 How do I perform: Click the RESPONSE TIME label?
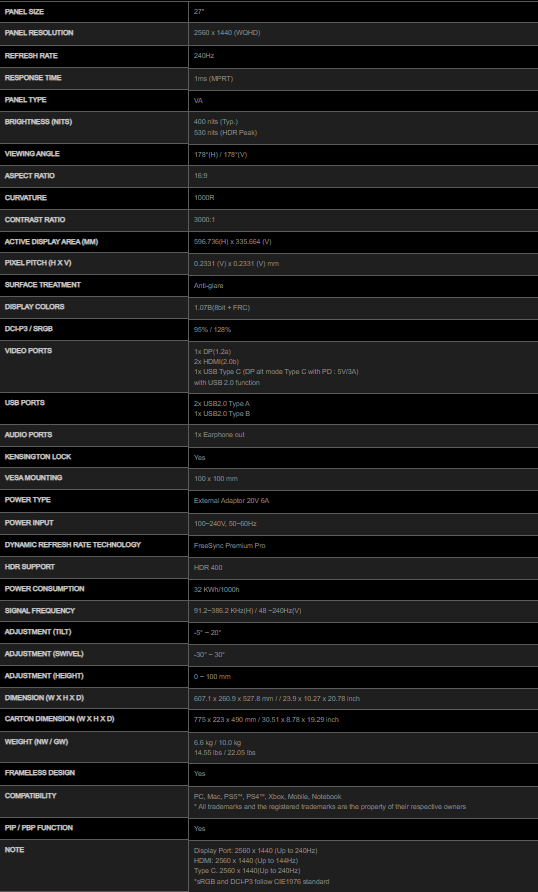pos(33,78)
